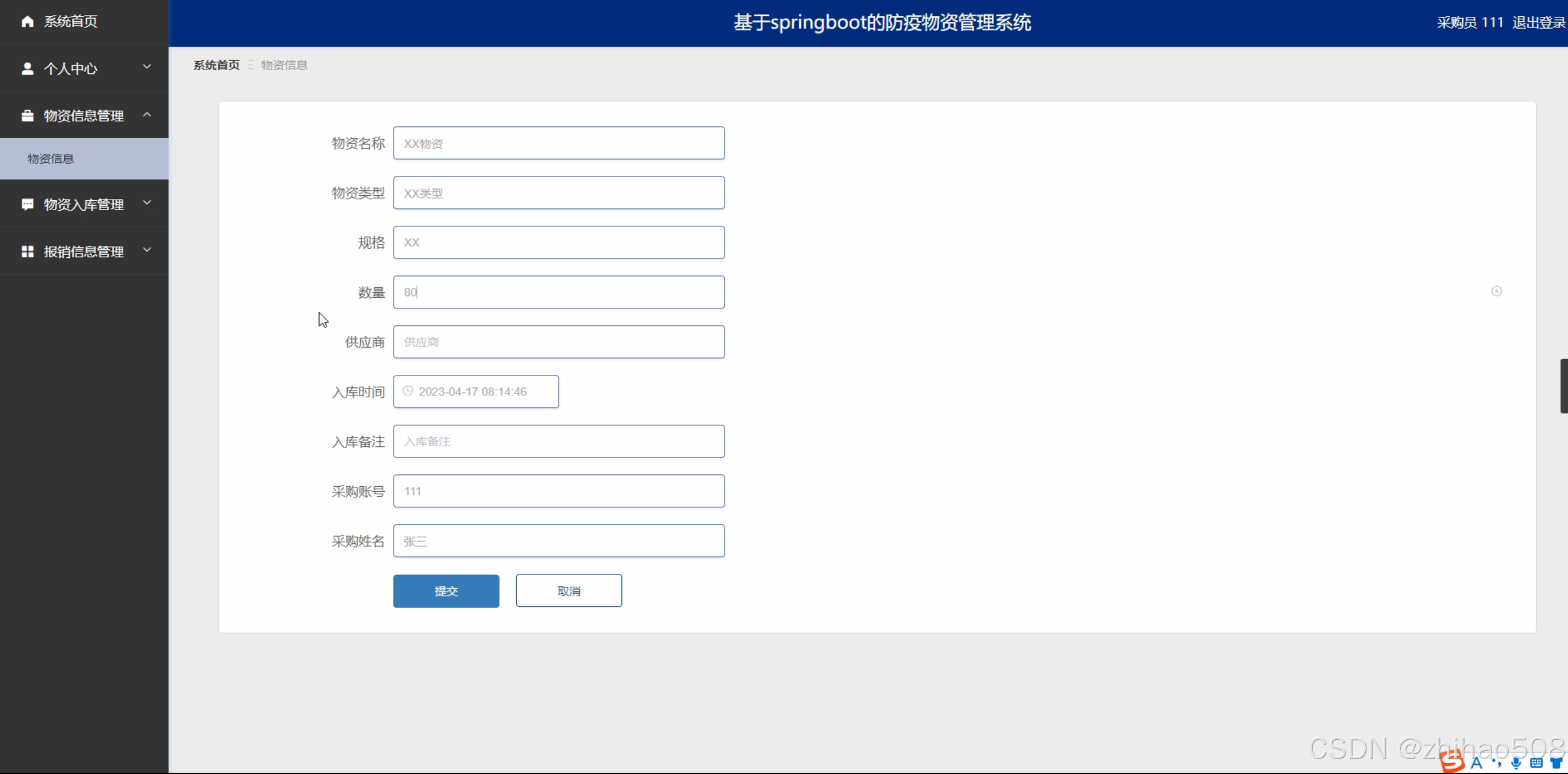Viewport: 1568px width, 774px height.
Task: Go to 系统首页 breadcrumb link
Action: (216, 65)
